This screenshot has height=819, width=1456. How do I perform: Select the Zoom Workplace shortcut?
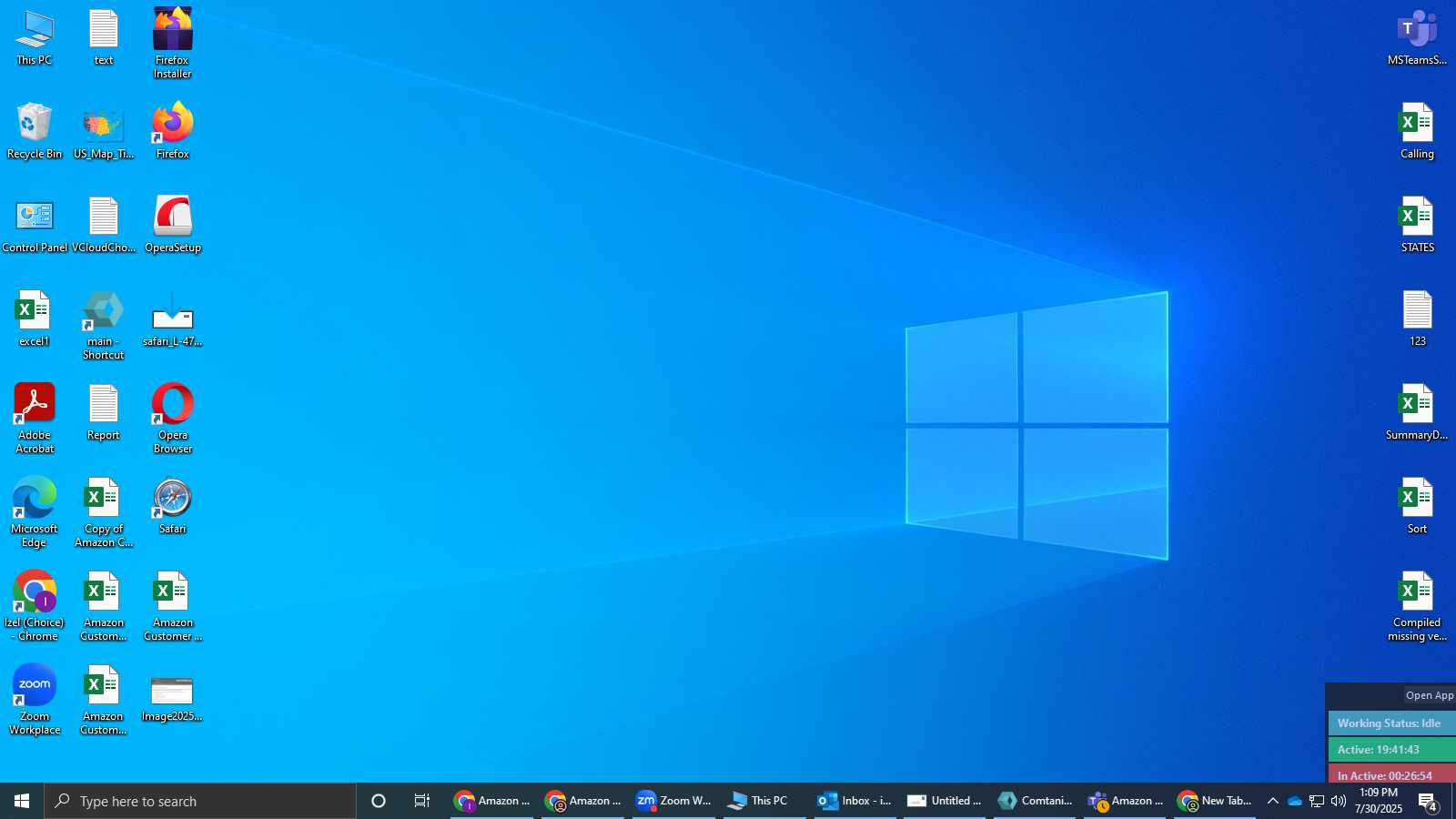35,701
